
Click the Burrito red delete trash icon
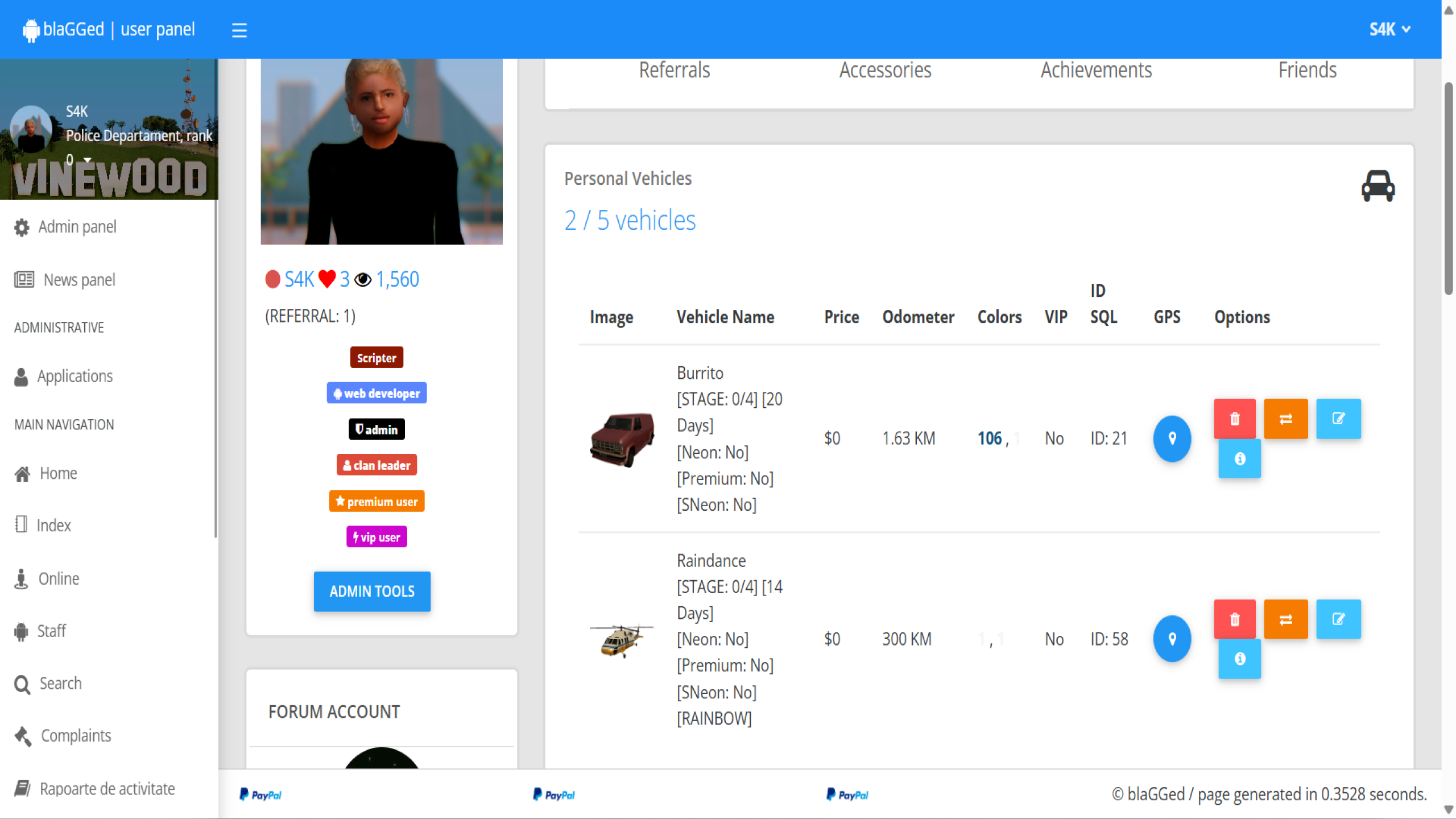pos(1234,419)
